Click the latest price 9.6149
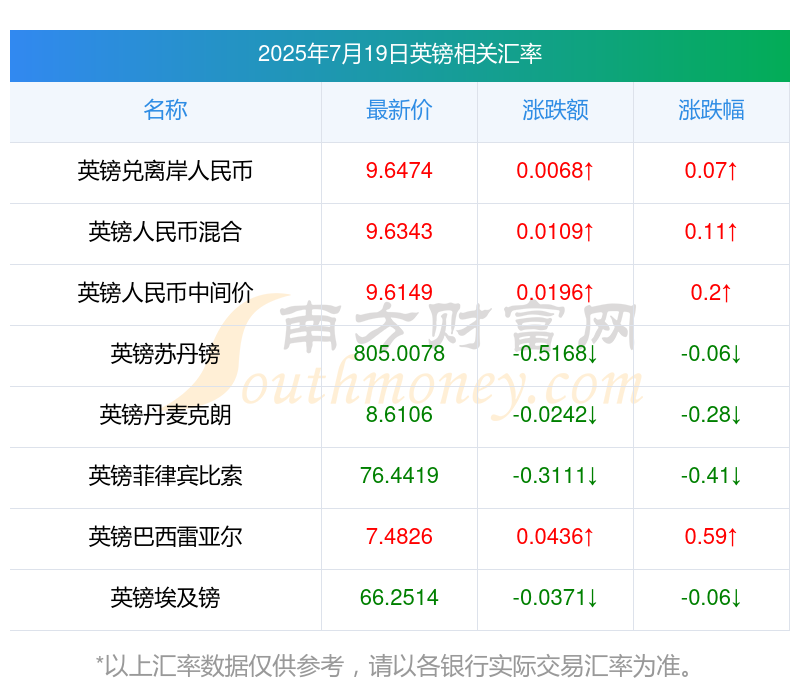800x698 pixels. 399,293
